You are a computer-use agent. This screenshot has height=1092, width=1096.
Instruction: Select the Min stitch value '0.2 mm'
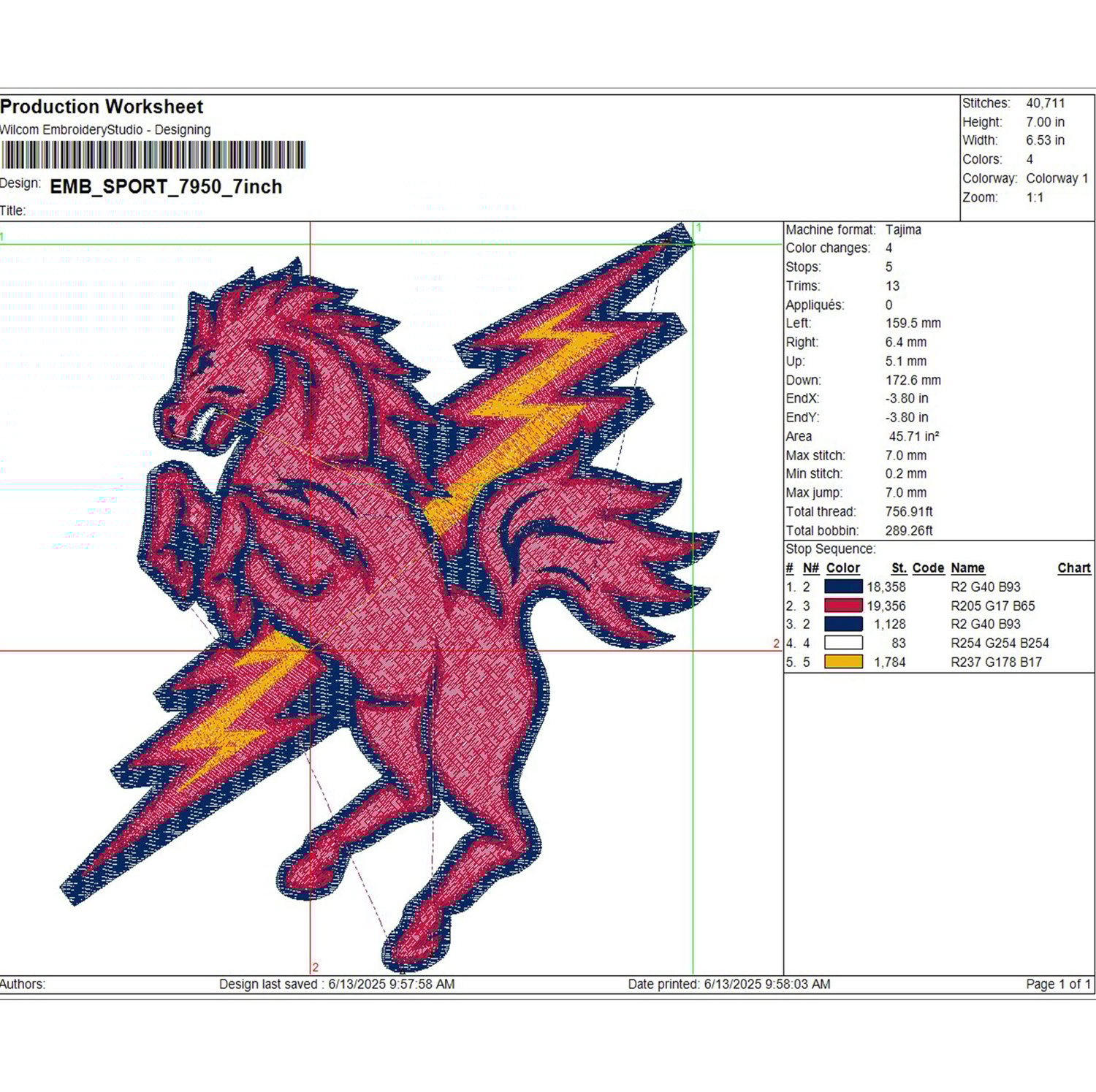906,473
